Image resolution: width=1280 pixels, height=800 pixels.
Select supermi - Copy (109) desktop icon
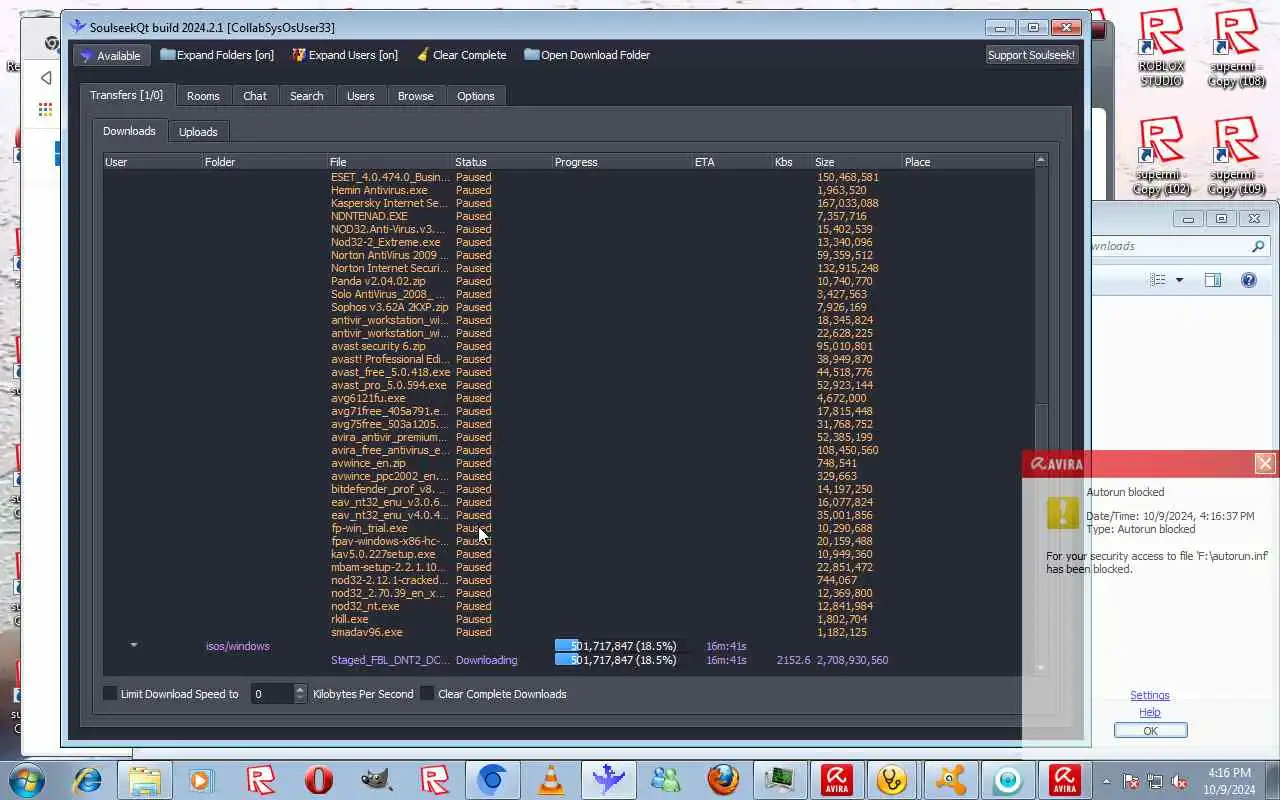1236,157
